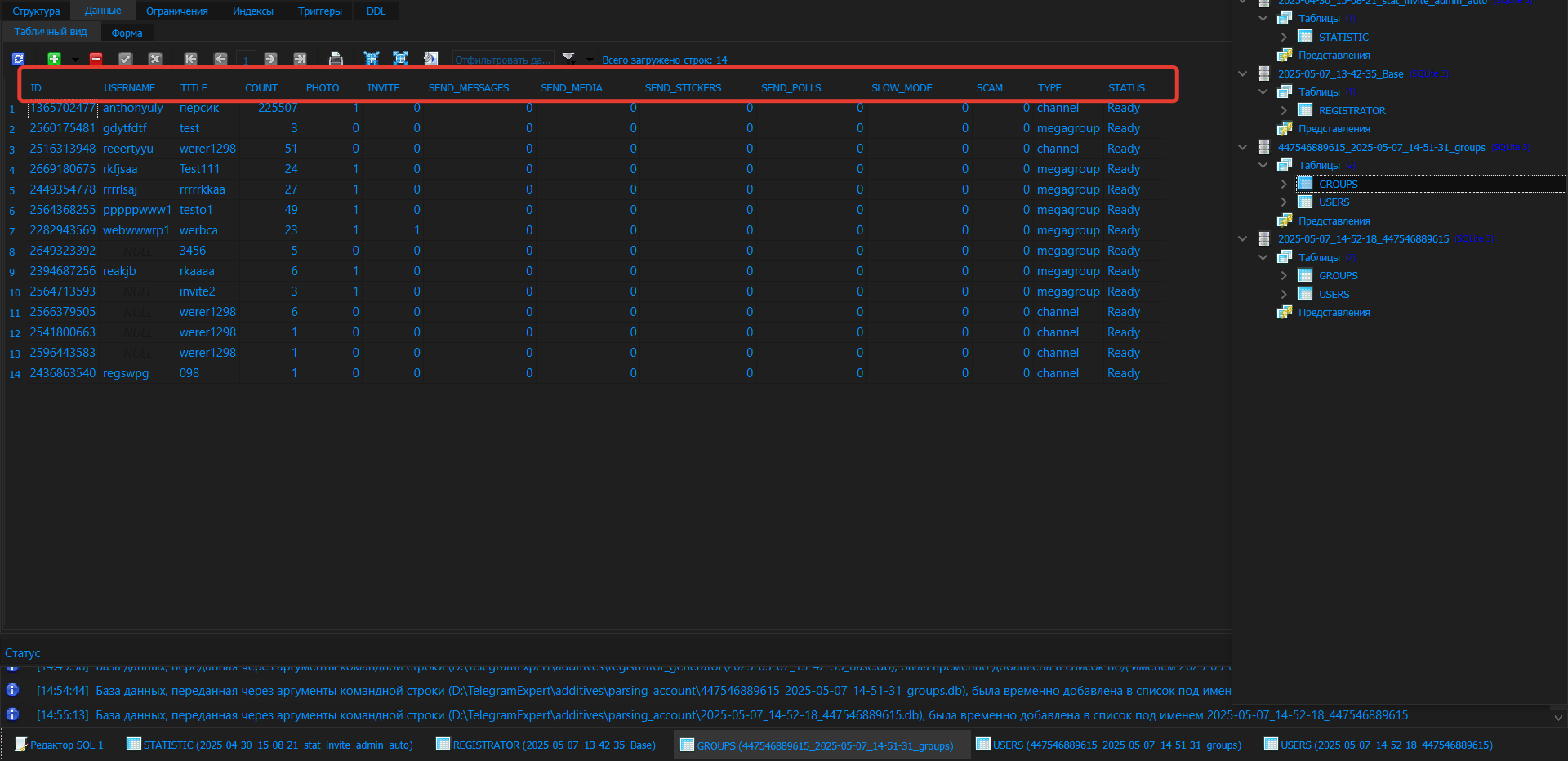1568x761 pixels.
Task: Jump to the last row with the arrow icon
Action: tap(300, 59)
